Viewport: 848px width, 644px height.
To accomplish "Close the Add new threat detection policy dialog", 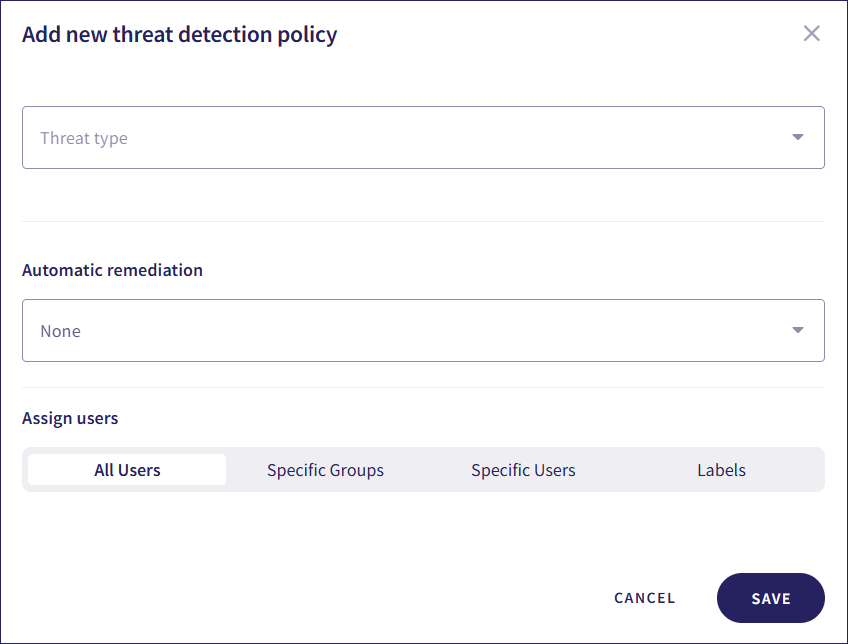I will [x=811, y=33].
